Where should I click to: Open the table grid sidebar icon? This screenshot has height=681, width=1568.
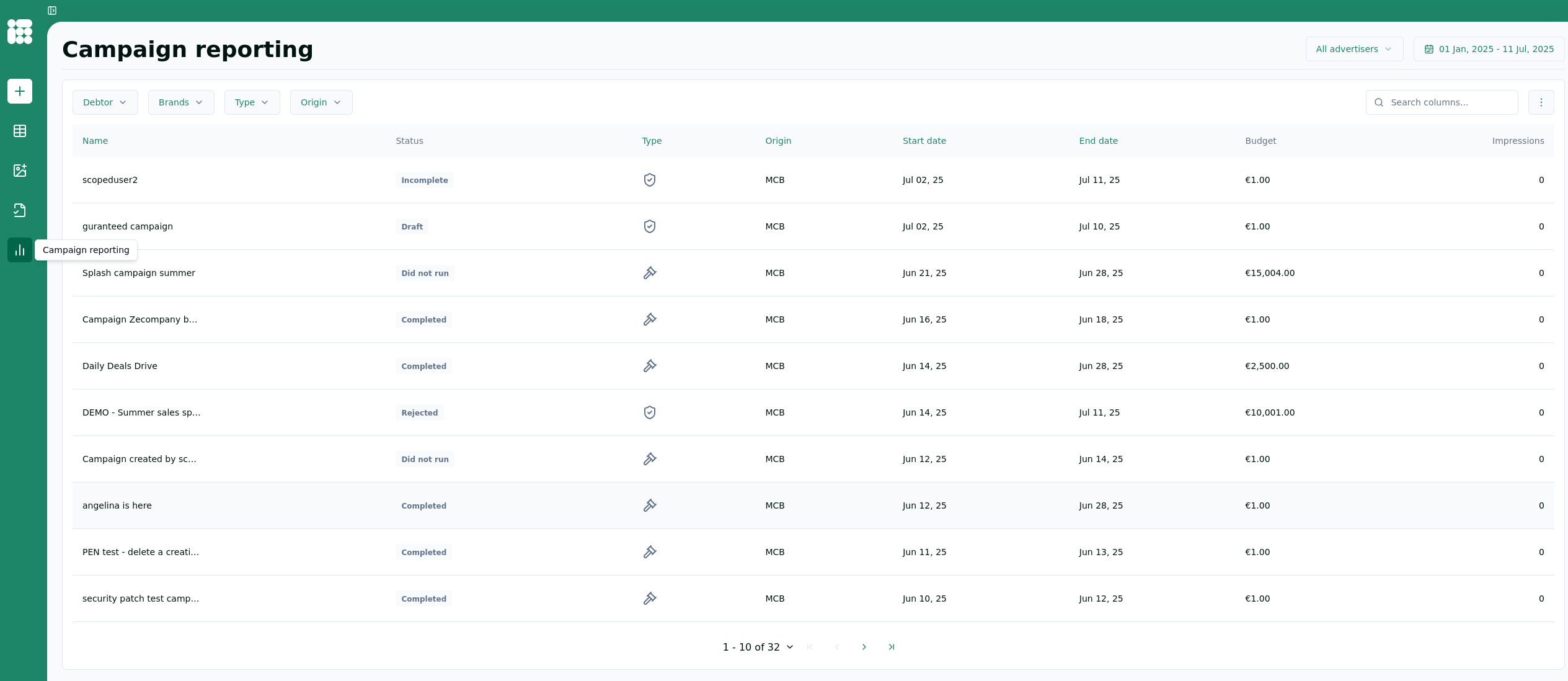coord(20,131)
